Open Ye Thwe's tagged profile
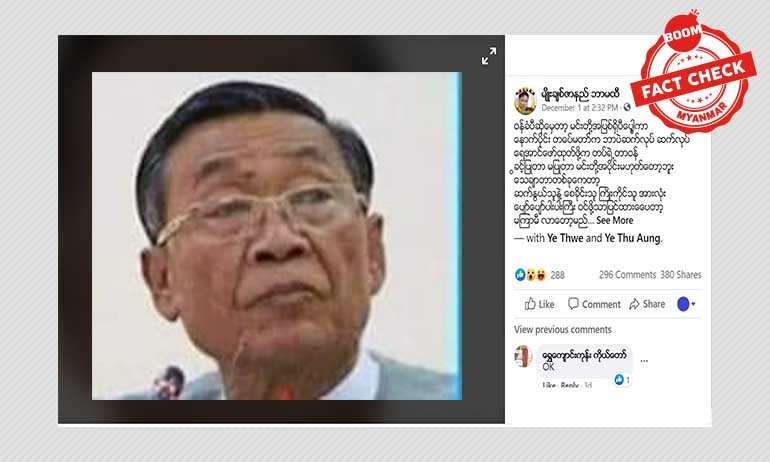770x462 pixels. tap(565, 238)
